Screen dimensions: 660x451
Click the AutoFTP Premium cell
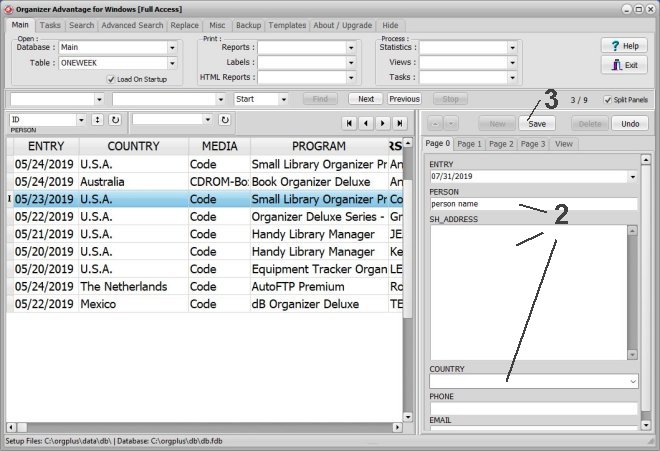click(x=319, y=286)
